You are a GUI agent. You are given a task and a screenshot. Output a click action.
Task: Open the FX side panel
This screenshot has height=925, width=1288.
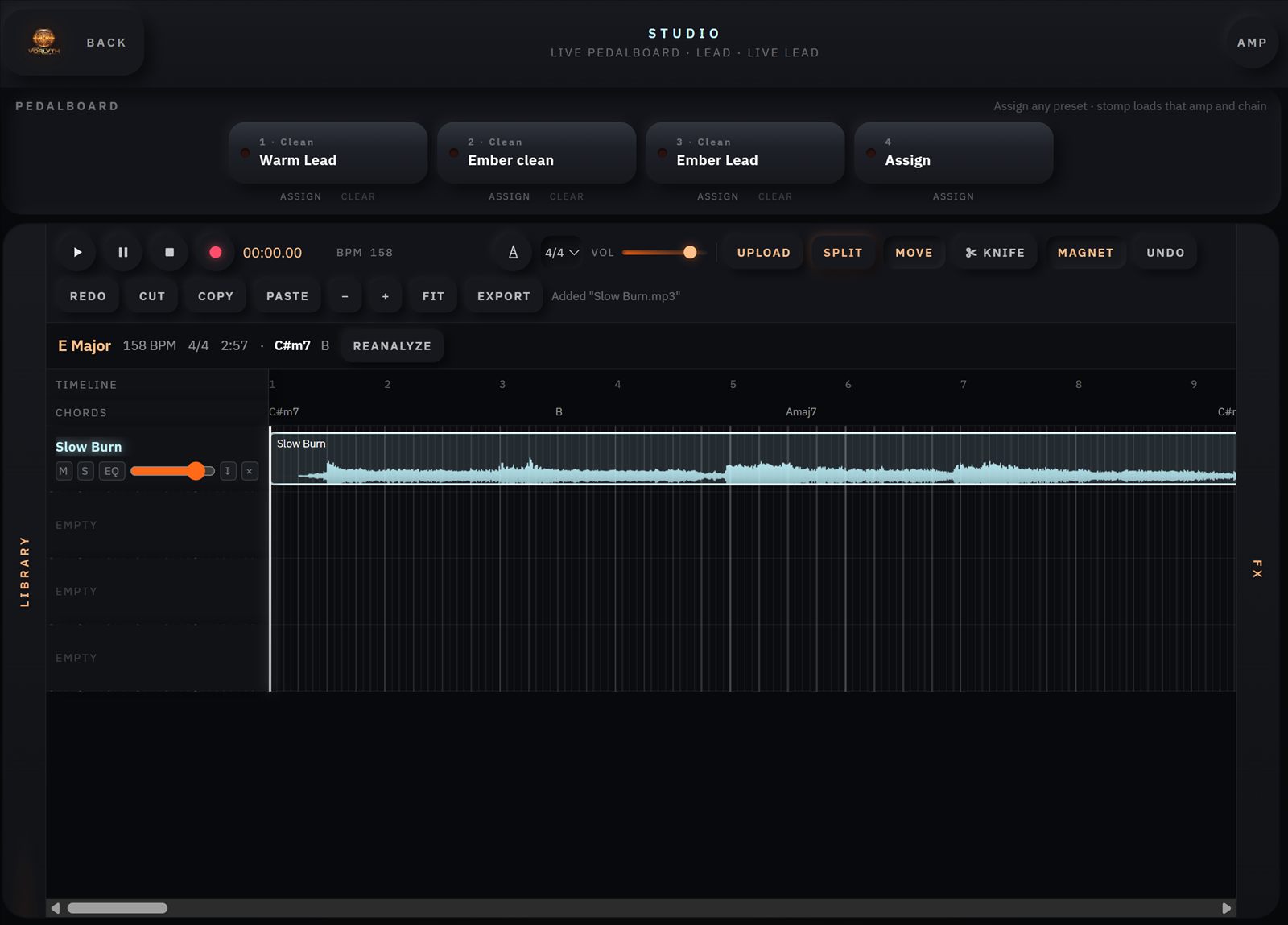1257,568
